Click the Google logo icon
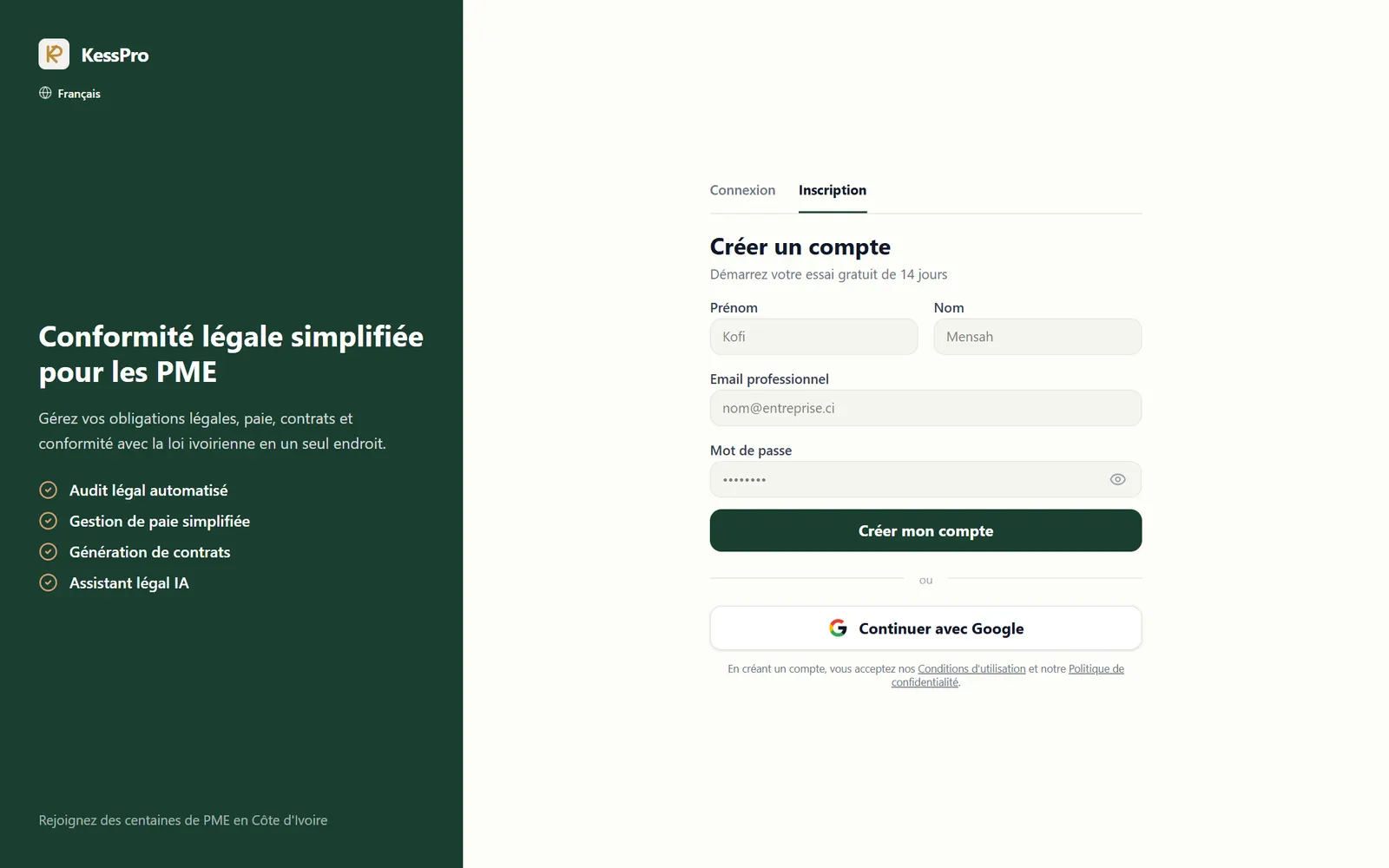Image resolution: width=1389 pixels, height=868 pixels. click(x=838, y=628)
